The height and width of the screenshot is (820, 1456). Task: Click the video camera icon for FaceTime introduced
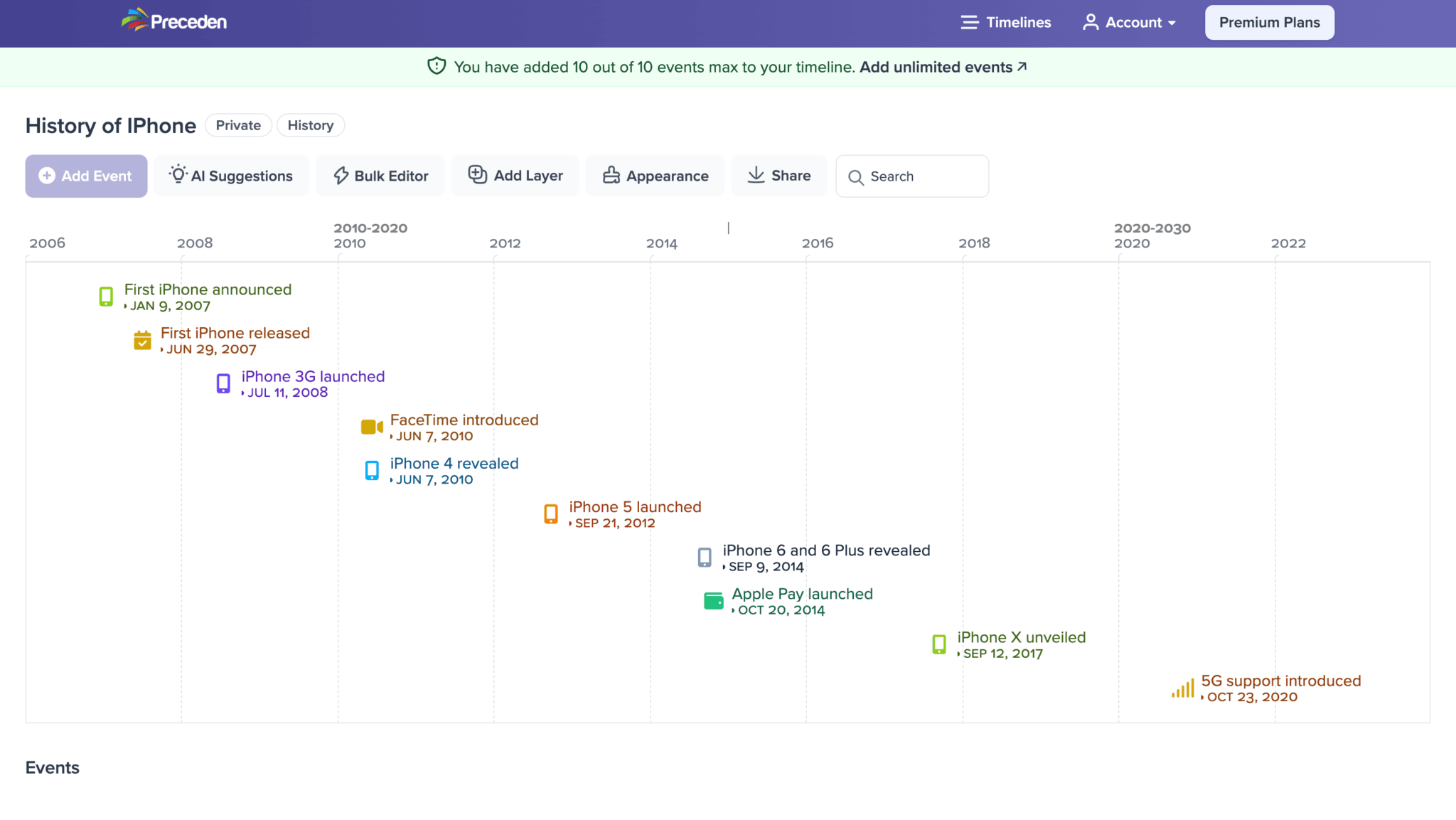click(372, 427)
